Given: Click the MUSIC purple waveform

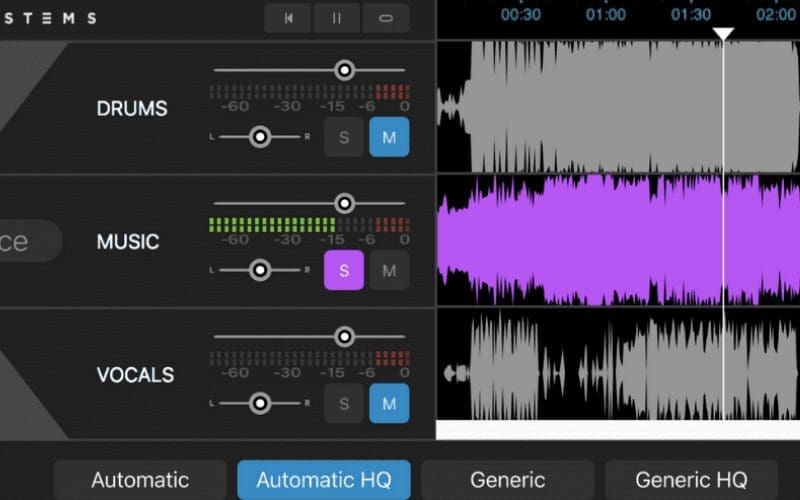Looking at the screenshot, I should 618,240.
